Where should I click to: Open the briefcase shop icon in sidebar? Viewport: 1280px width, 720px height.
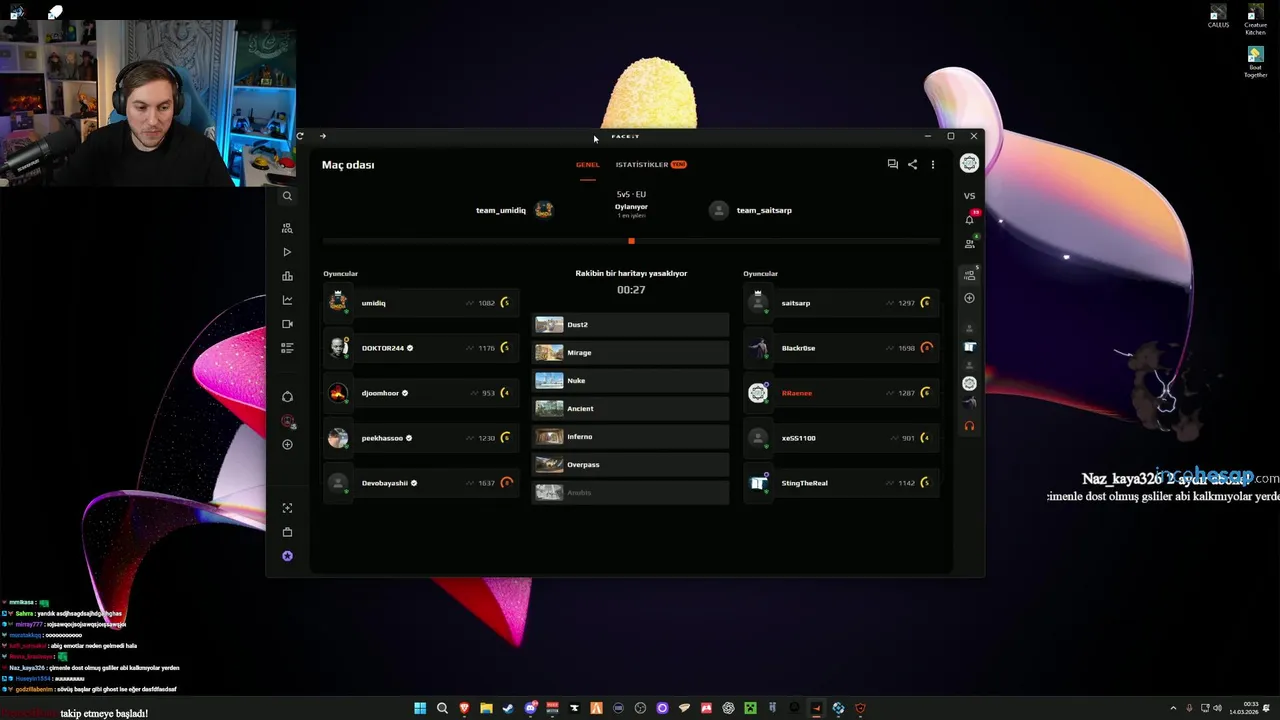[287, 532]
